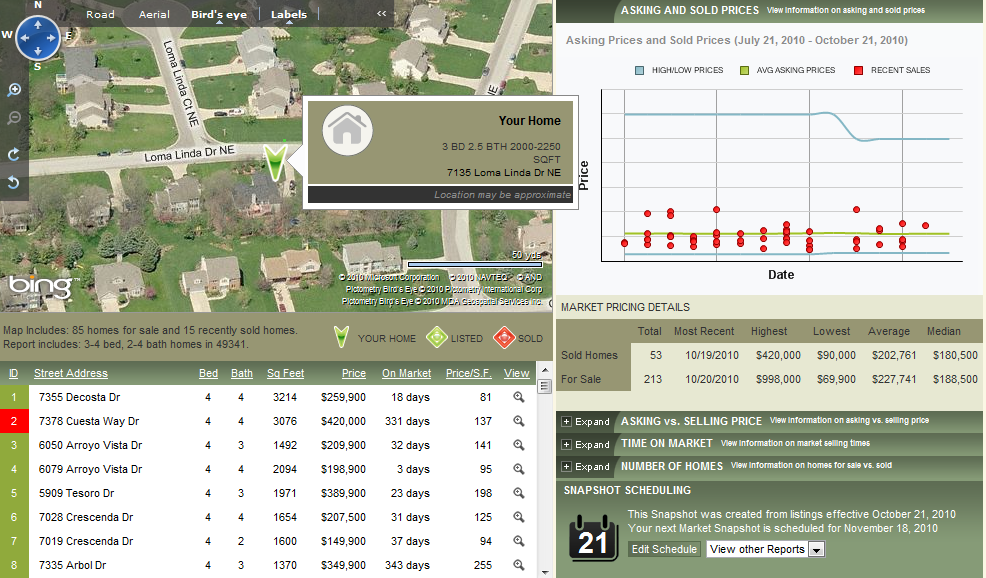Toggle map Labels option
The image size is (986, 578).
(289, 14)
